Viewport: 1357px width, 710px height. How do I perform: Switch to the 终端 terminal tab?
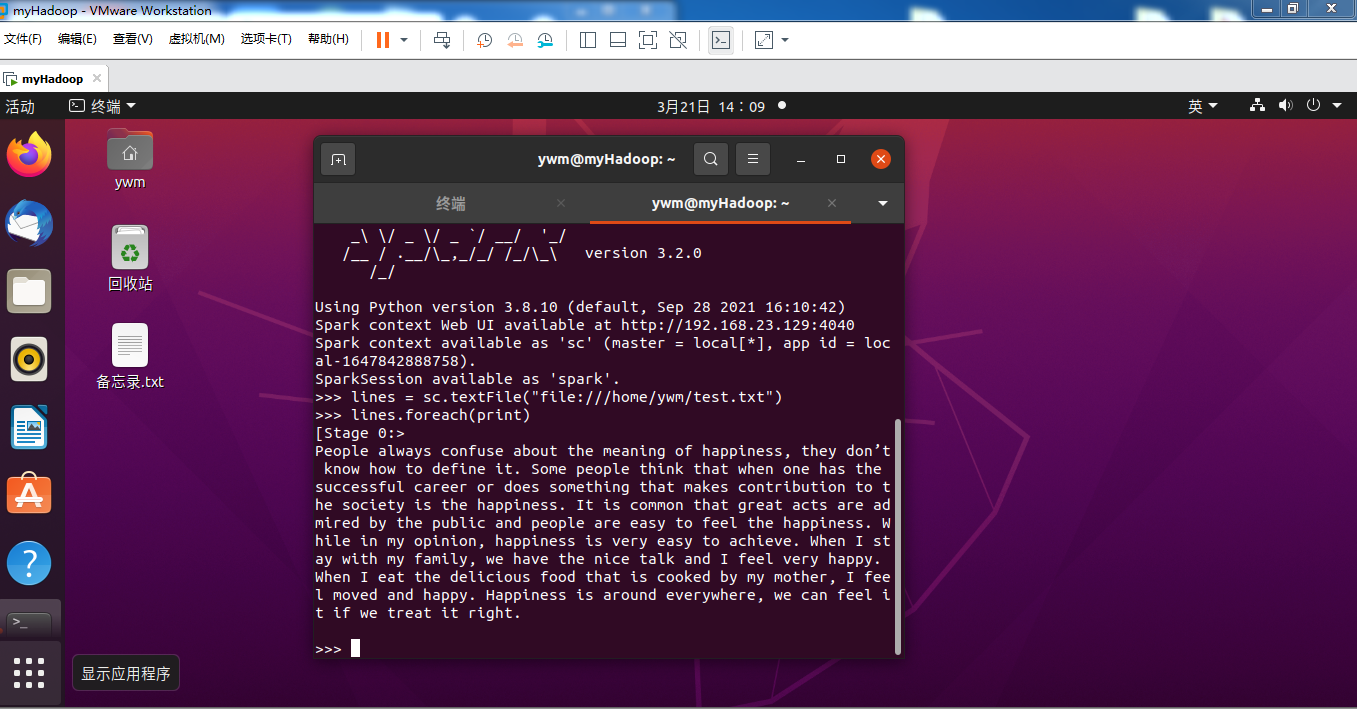point(451,203)
